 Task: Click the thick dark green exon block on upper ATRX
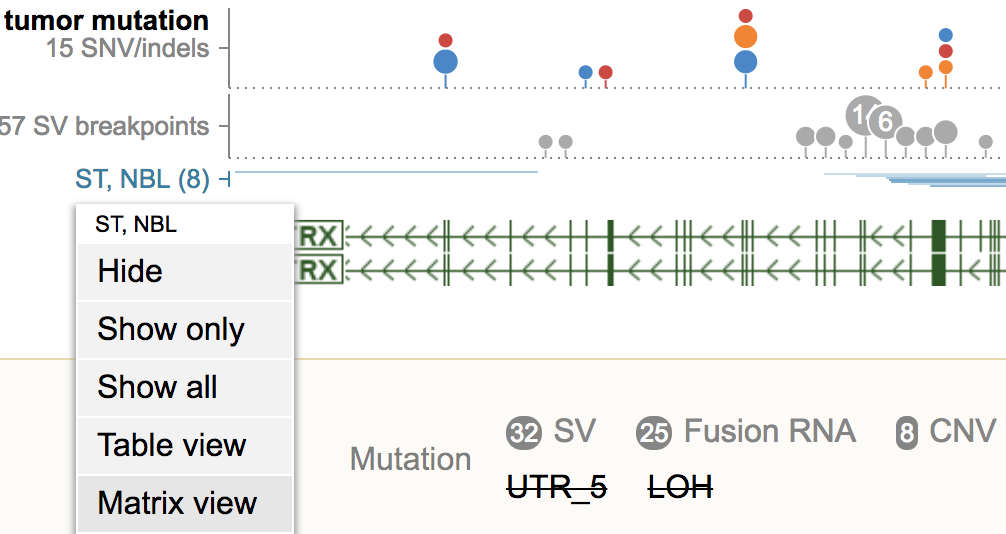939,235
